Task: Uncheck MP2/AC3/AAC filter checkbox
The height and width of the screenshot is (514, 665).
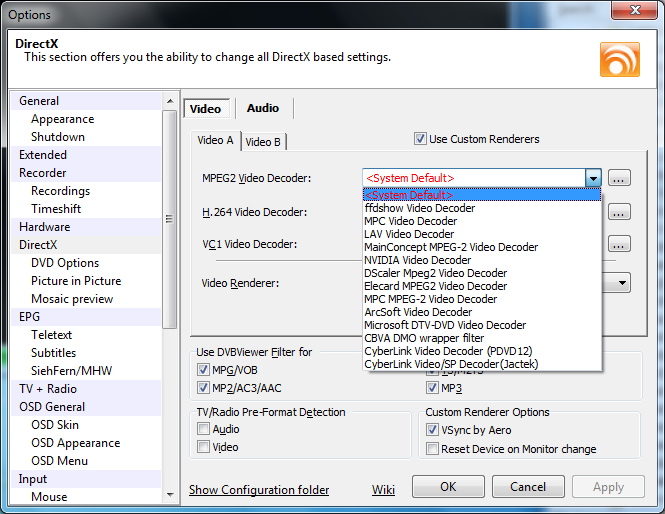Action: coord(203,388)
